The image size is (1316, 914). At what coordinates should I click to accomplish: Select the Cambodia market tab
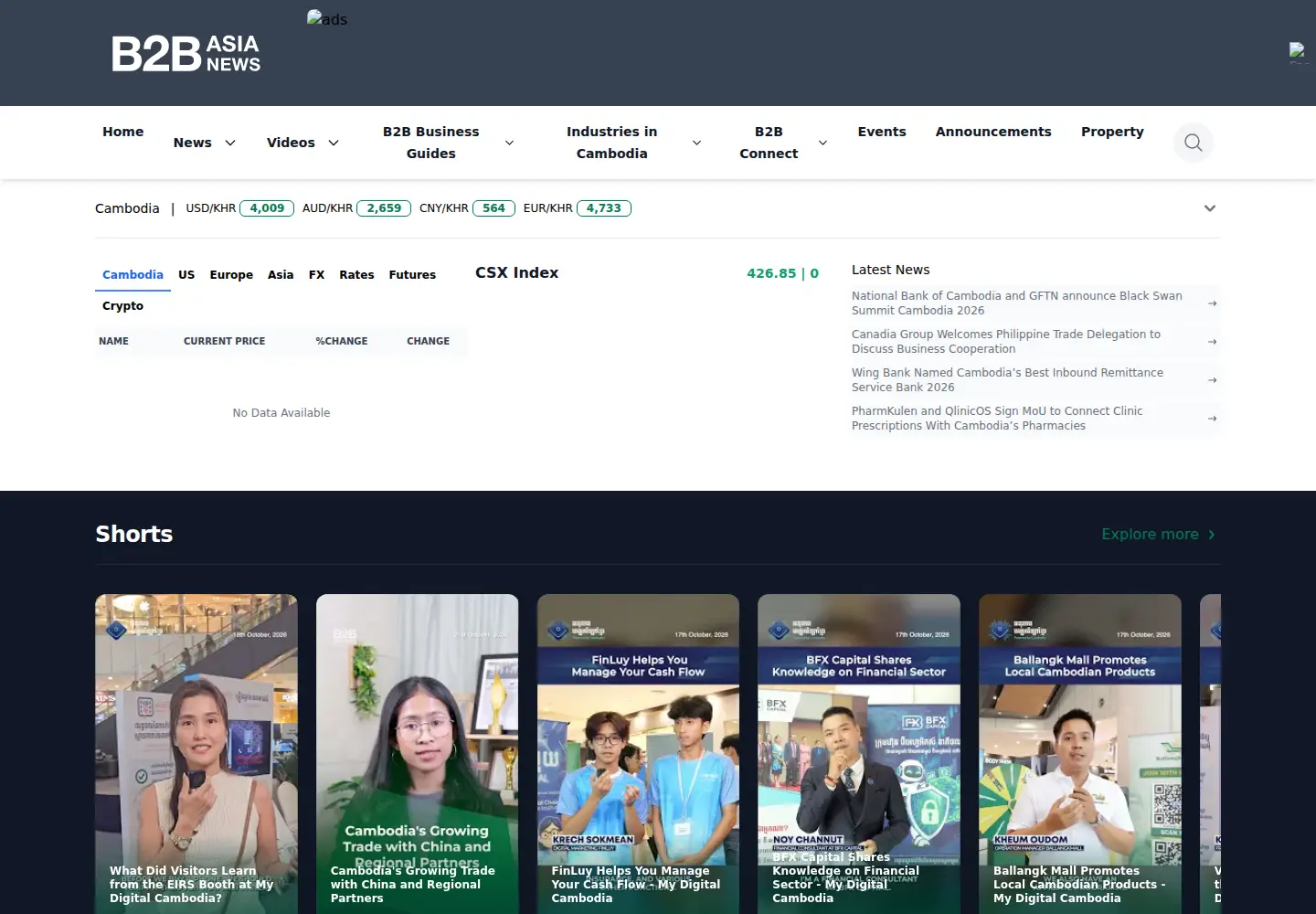click(133, 275)
